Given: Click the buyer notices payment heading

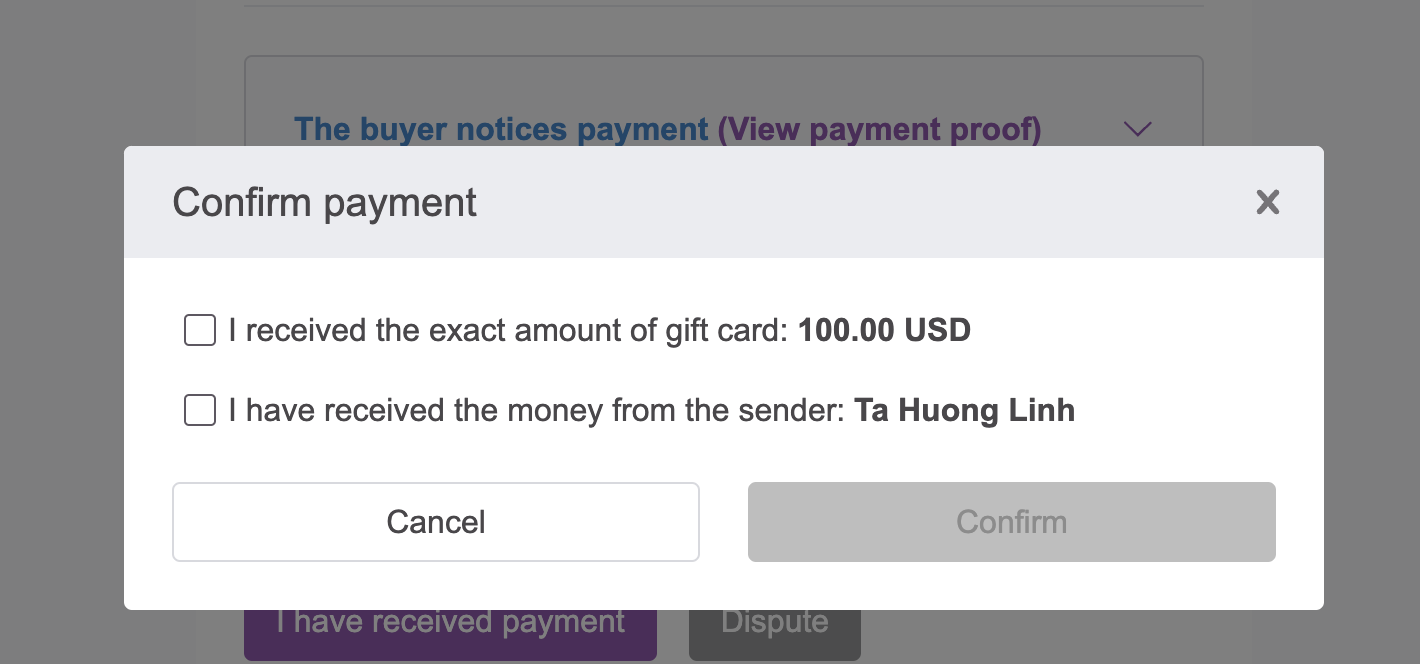Looking at the screenshot, I should (501, 129).
